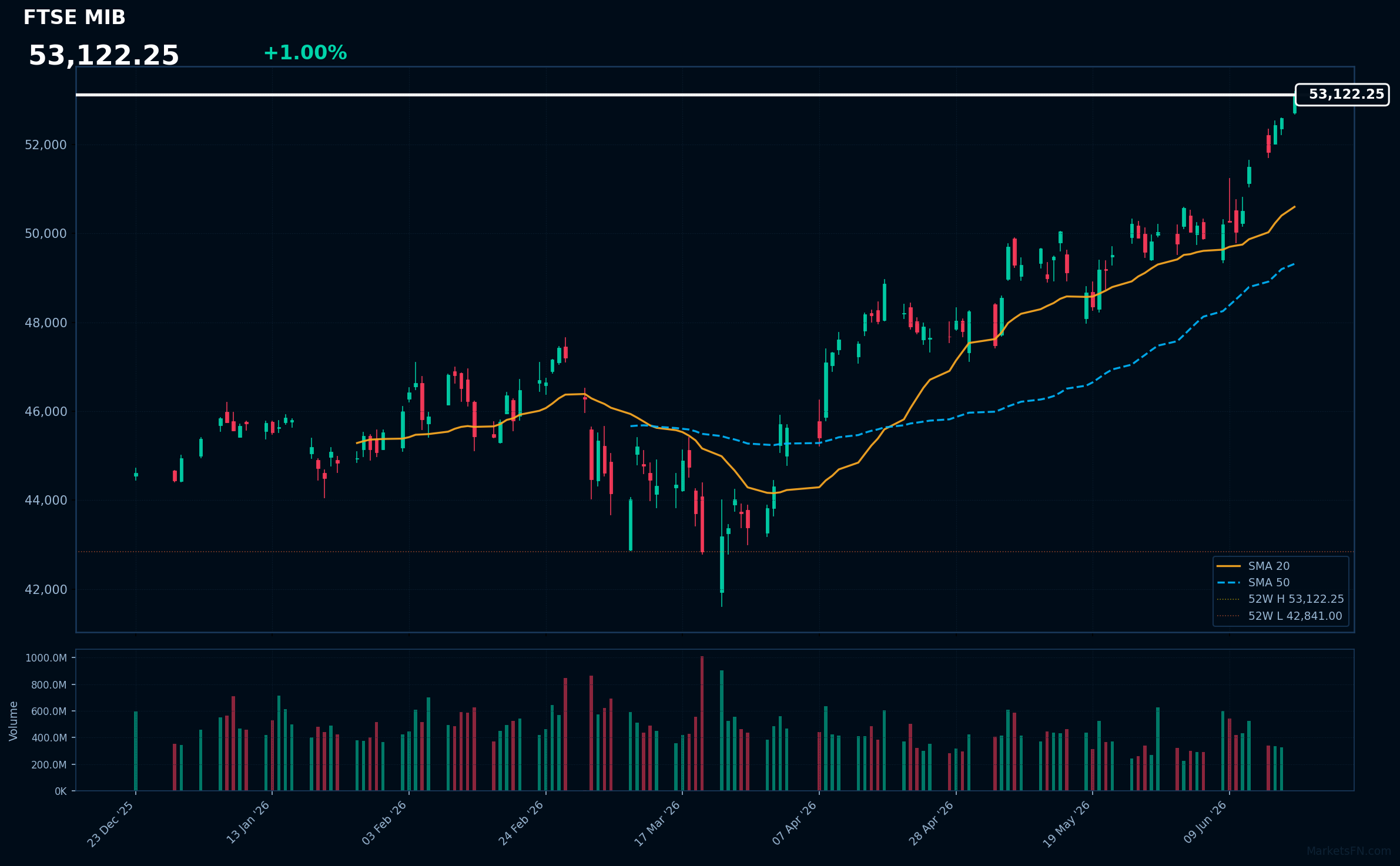Click the FTSE MIB chart title
This screenshot has height=866, width=1400.
(x=74, y=18)
